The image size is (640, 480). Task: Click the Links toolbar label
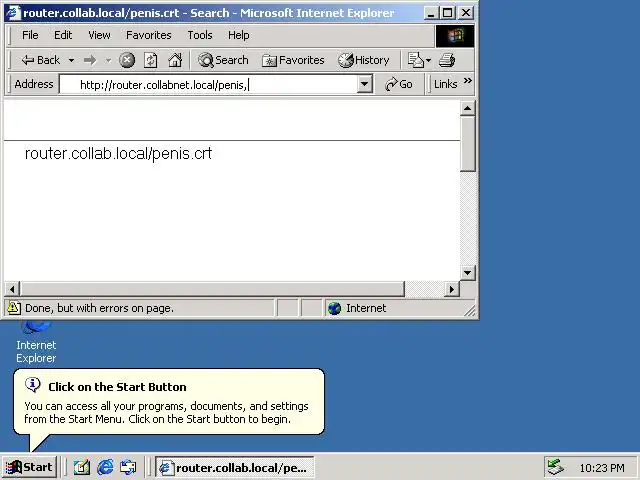[x=445, y=84]
